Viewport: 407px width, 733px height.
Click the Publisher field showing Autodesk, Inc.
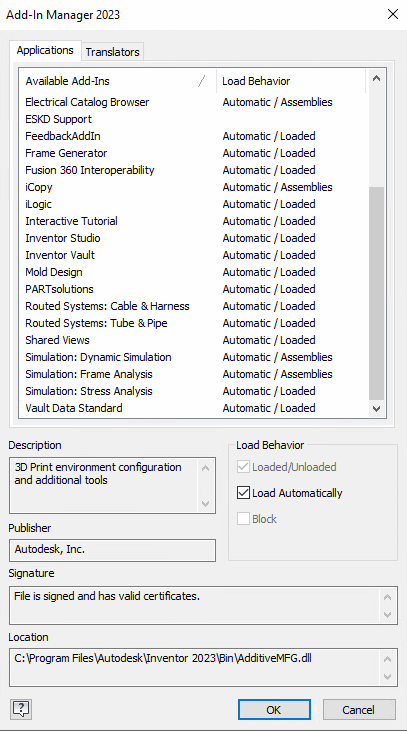(x=112, y=550)
